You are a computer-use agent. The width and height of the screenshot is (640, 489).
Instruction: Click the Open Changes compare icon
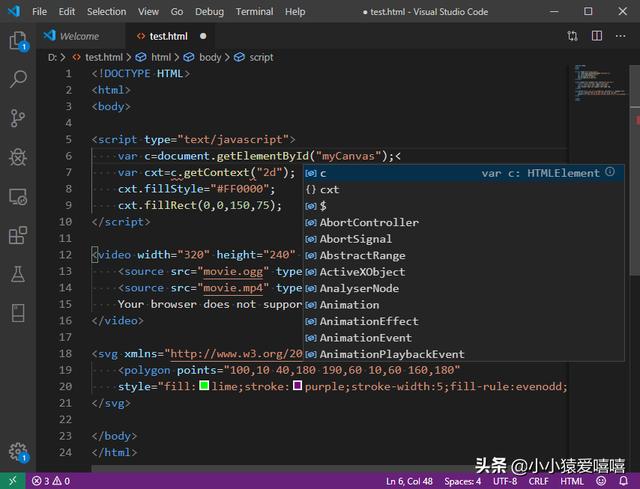[x=572, y=36]
